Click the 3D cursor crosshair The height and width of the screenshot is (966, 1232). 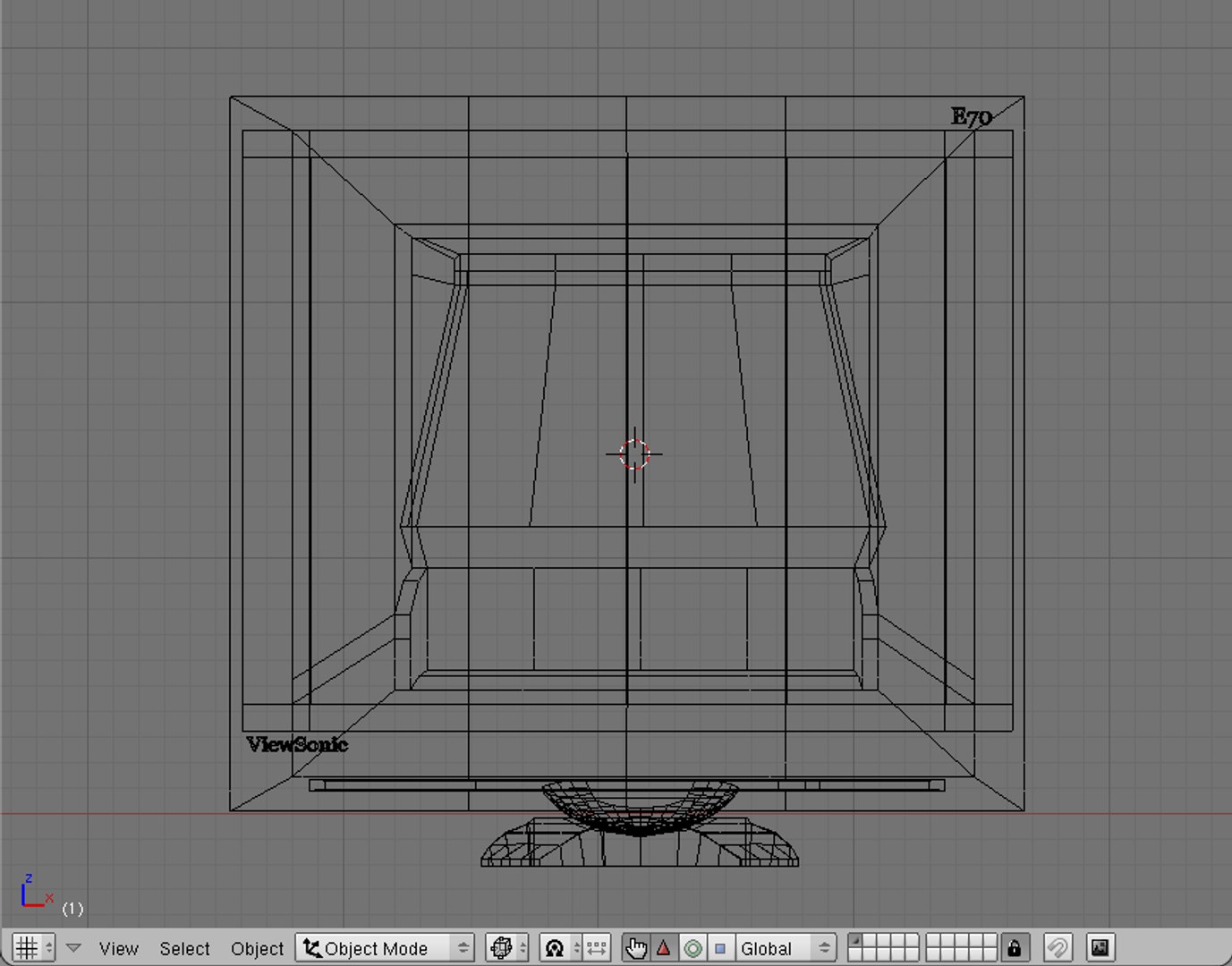pyautogui.click(x=634, y=454)
